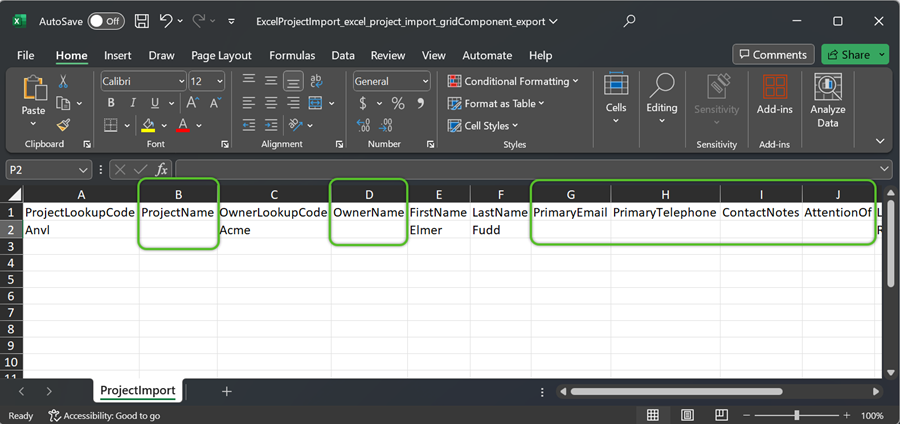Click the Analyze Data button
Viewport: 900px width, 424px height.
tap(828, 101)
